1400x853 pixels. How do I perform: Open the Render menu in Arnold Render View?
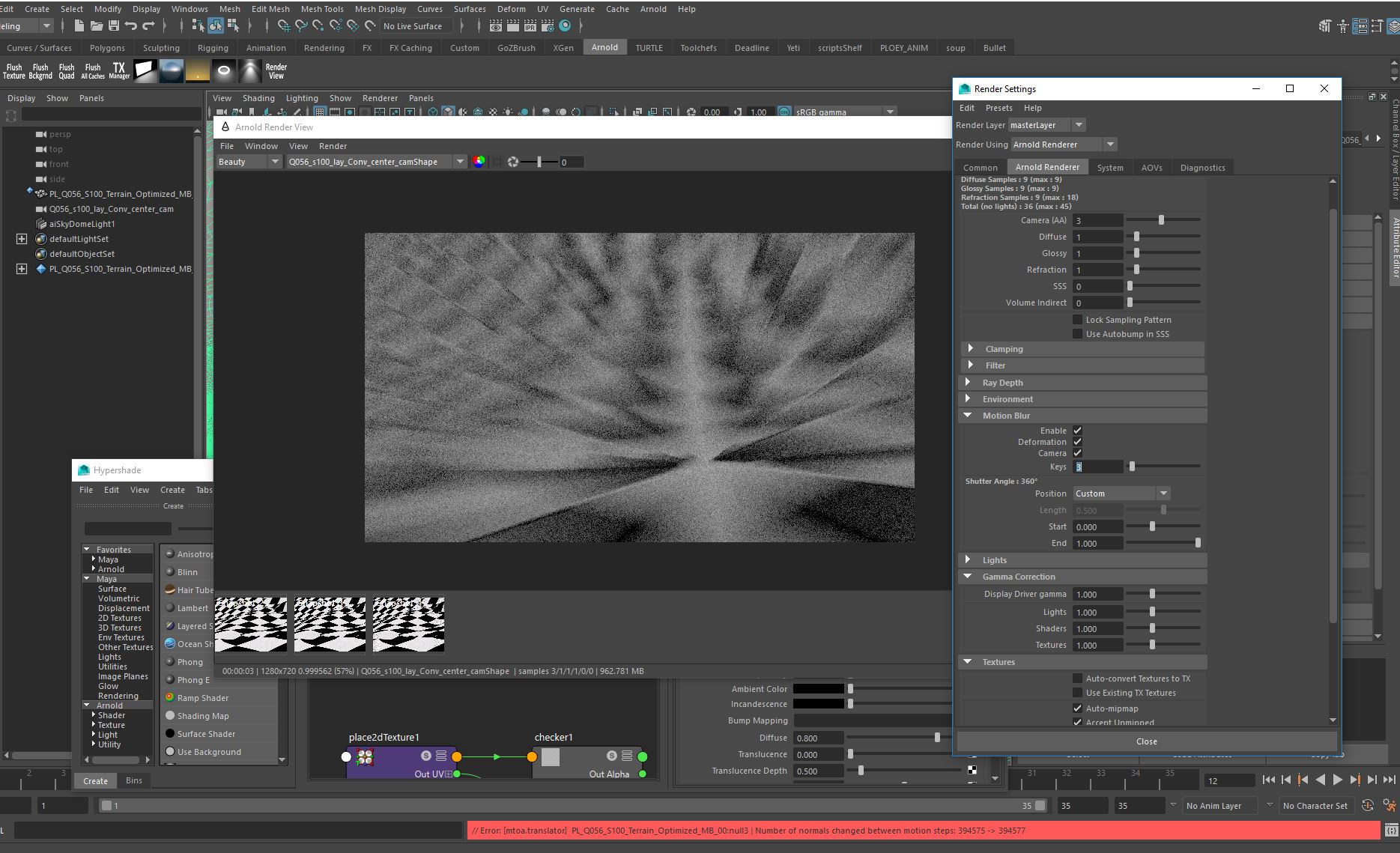click(x=333, y=145)
